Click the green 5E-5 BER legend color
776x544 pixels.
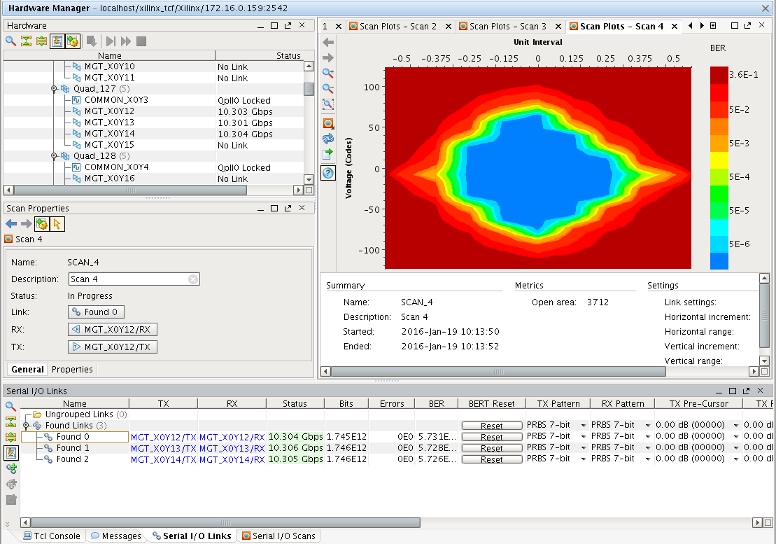[x=719, y=210]
